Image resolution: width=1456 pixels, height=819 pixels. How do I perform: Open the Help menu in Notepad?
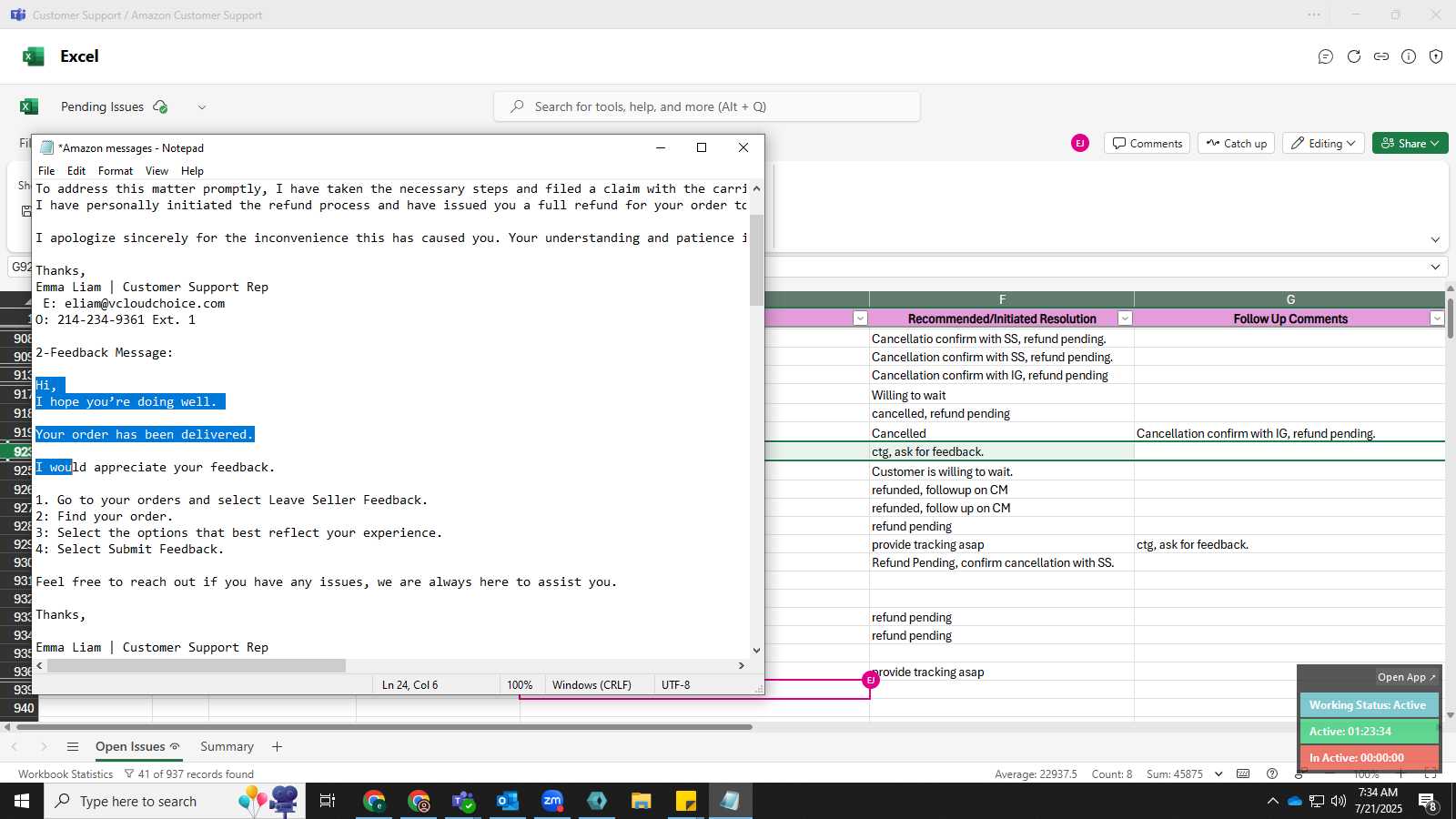point(192,170)
